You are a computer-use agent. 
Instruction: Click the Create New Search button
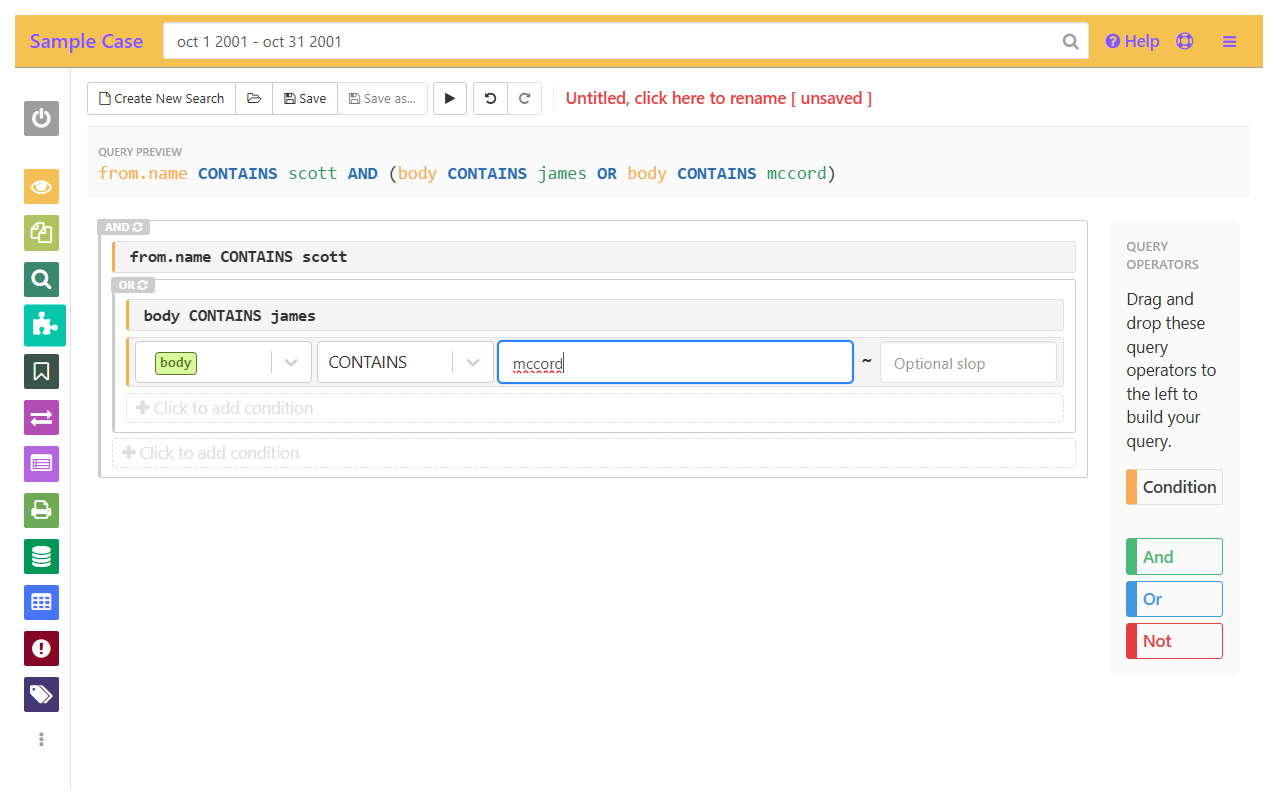pyautogui.click(x=160, y=98)
